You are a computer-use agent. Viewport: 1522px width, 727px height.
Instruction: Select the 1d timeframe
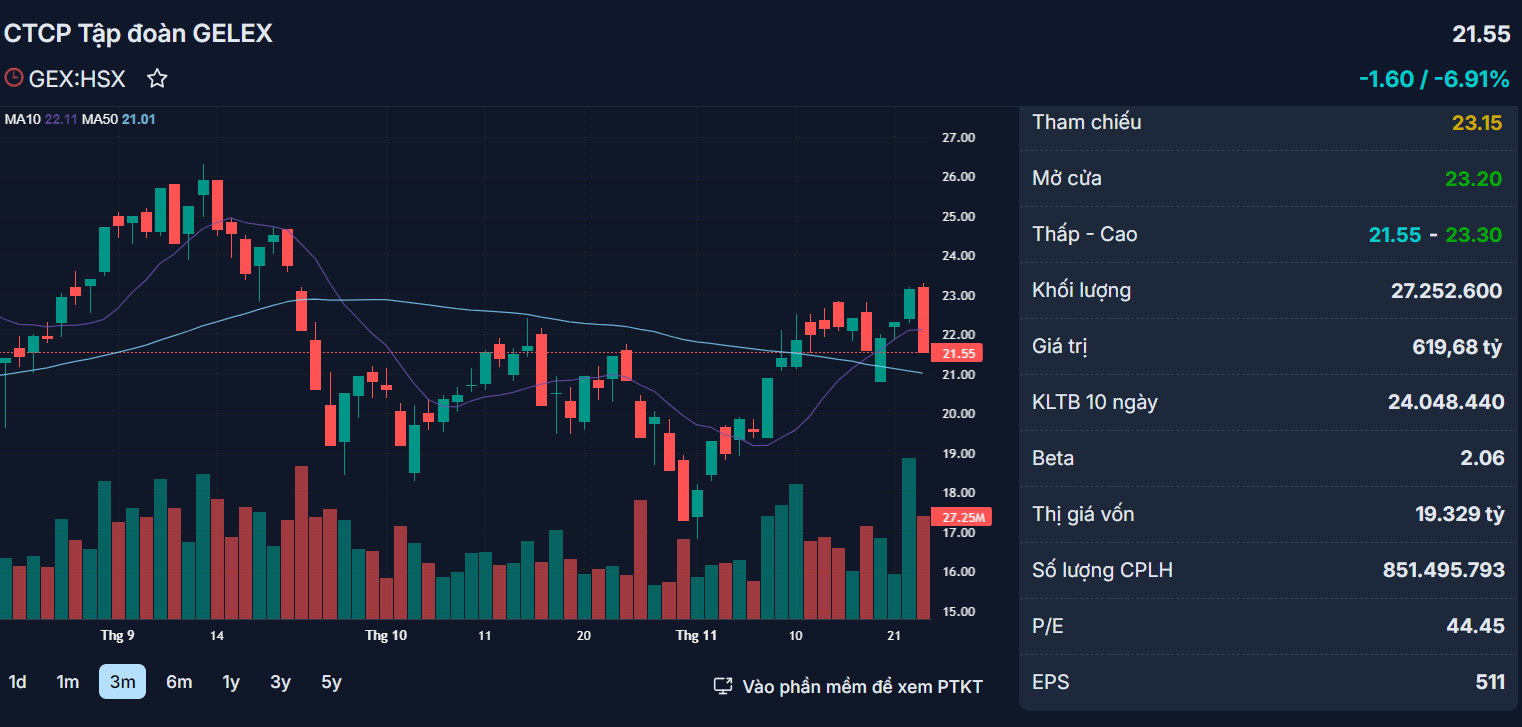18,682
